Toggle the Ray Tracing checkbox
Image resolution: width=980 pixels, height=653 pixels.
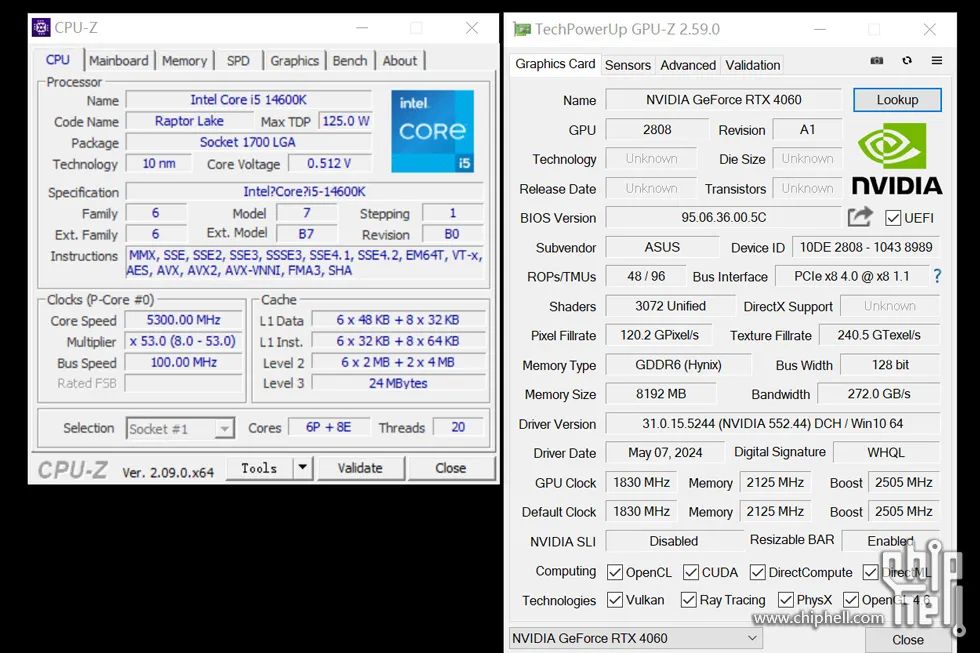(689, 600)
